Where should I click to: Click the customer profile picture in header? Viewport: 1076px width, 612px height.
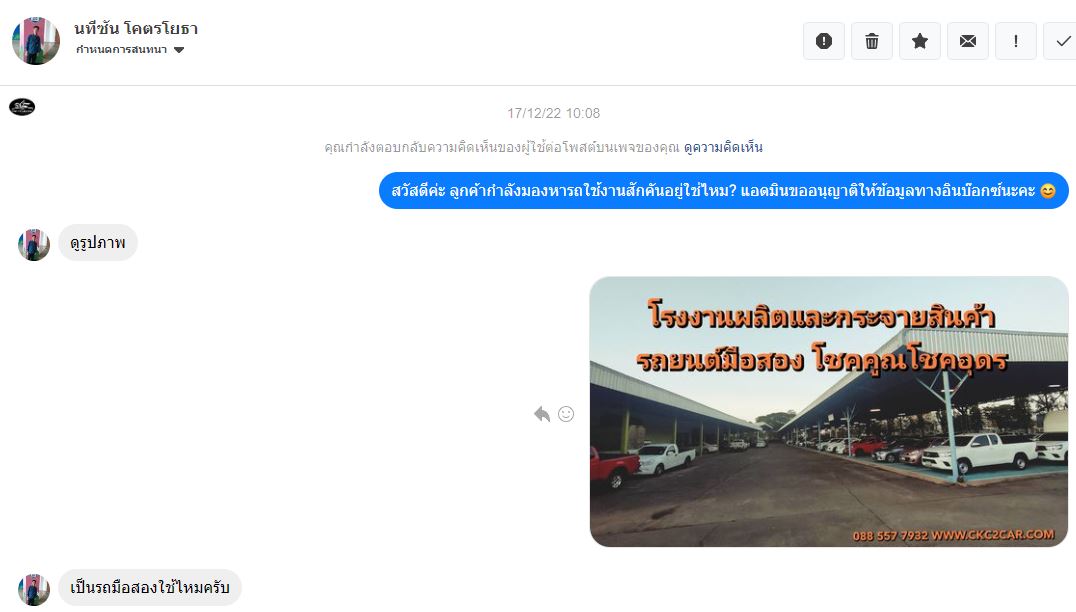point(36,41)
